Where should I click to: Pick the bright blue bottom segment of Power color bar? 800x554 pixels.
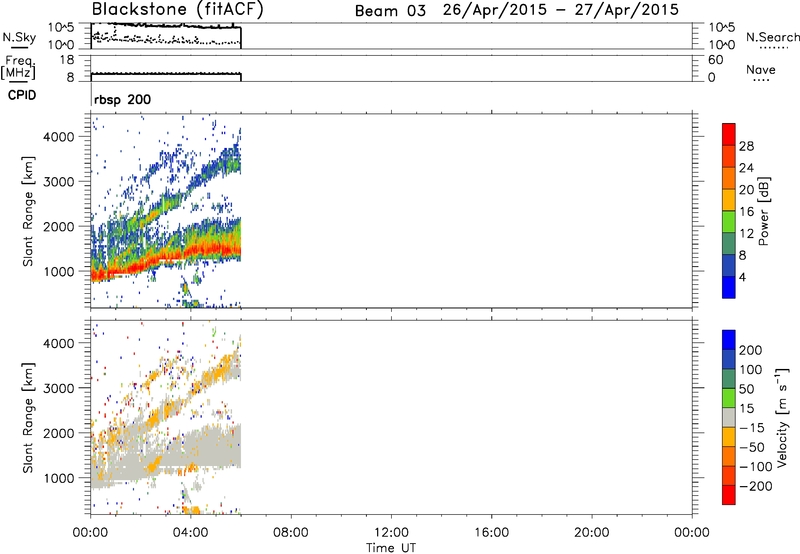729,287
